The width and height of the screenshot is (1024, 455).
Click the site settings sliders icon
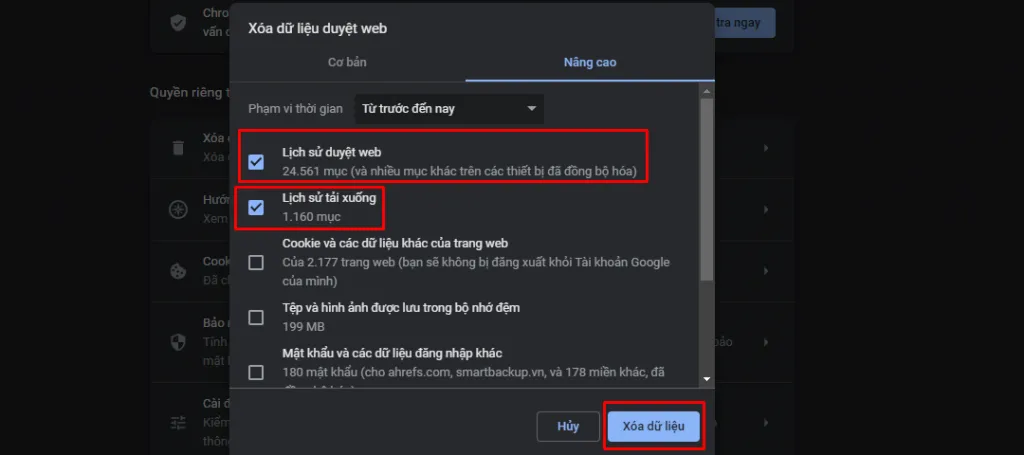pos(178,423)
